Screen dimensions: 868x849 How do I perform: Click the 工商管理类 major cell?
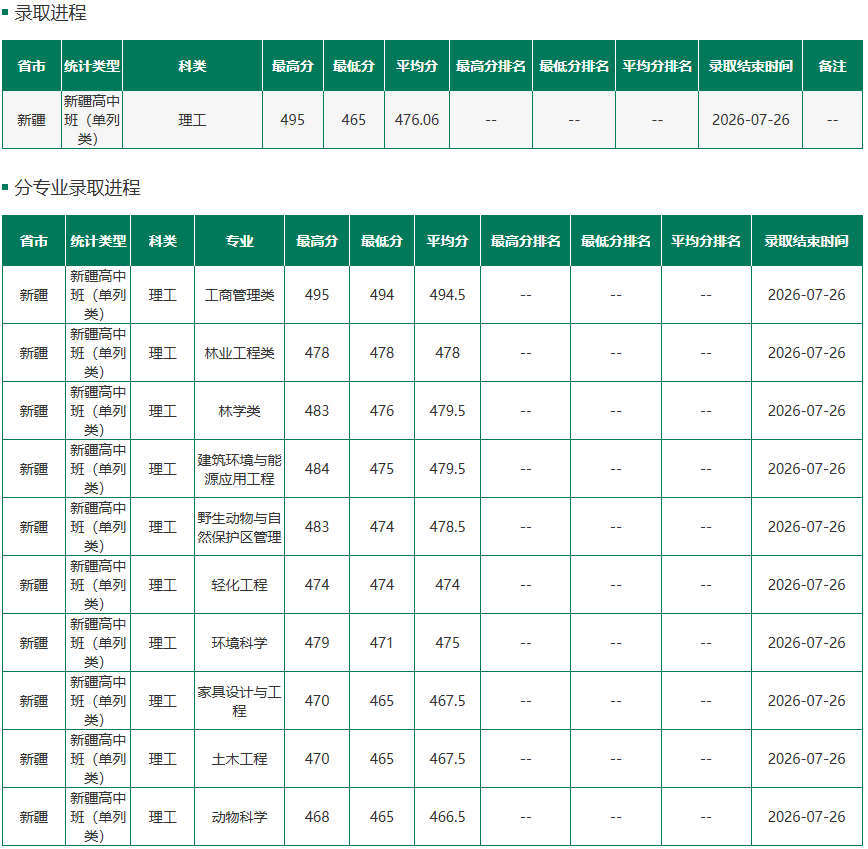(x=239, y=295)
